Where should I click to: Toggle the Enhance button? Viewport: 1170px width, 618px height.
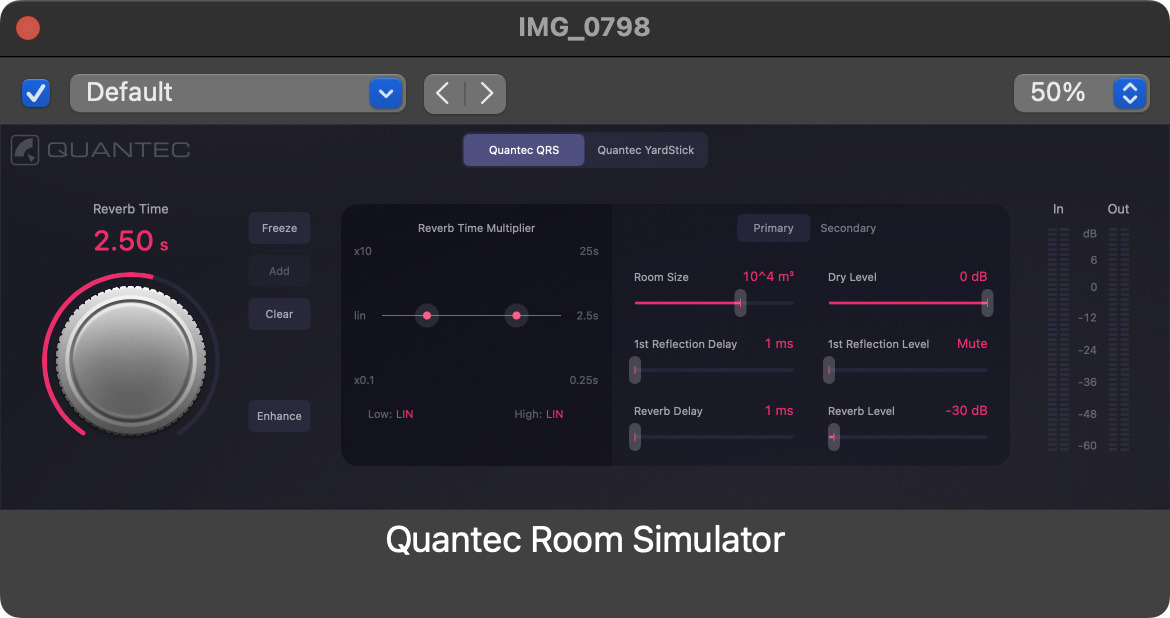279,416
